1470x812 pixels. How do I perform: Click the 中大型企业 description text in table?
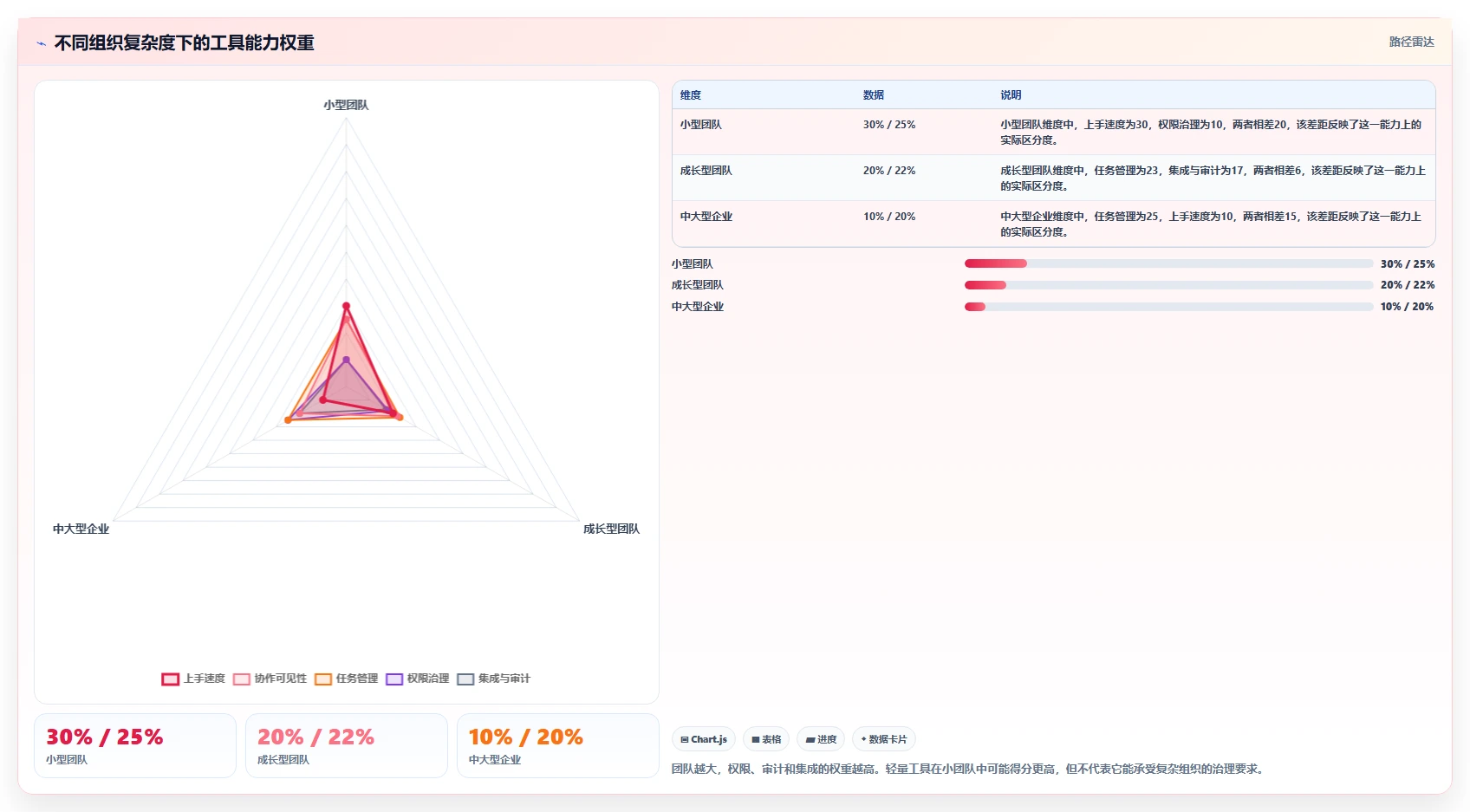coord(1211,224)
